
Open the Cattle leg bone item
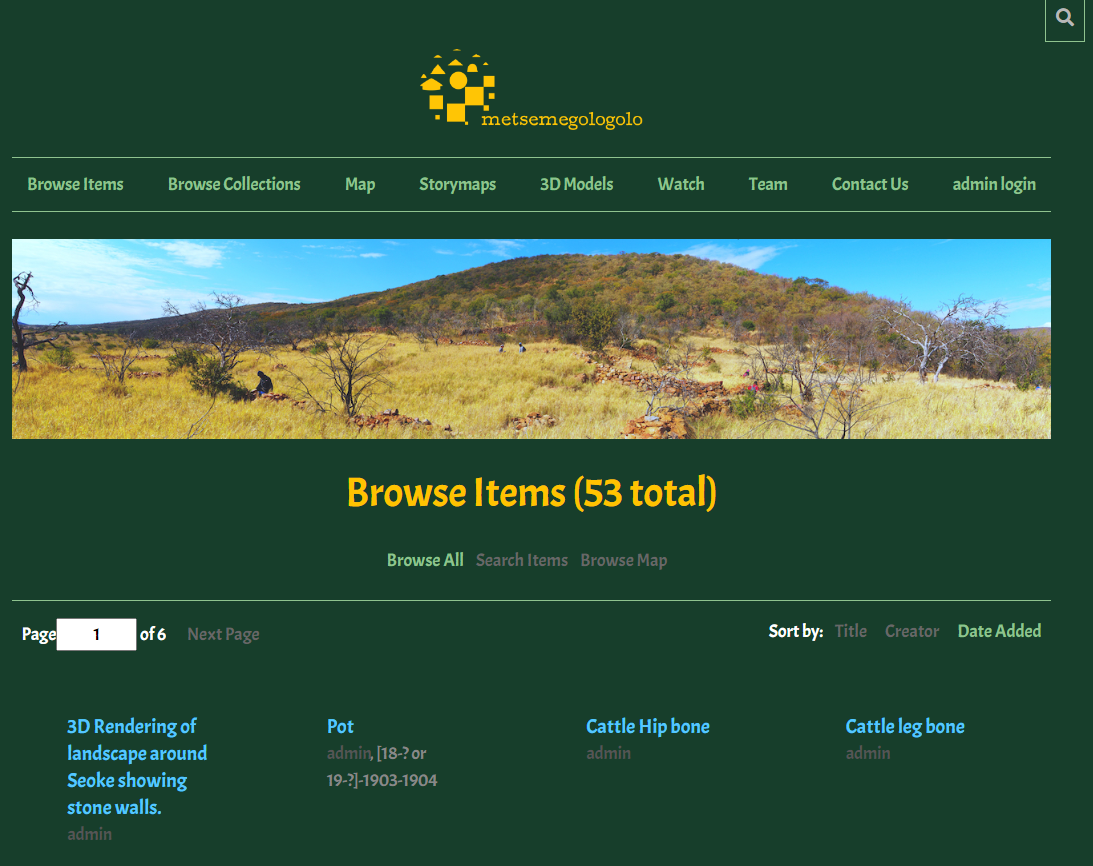click(x=905, y=727)
